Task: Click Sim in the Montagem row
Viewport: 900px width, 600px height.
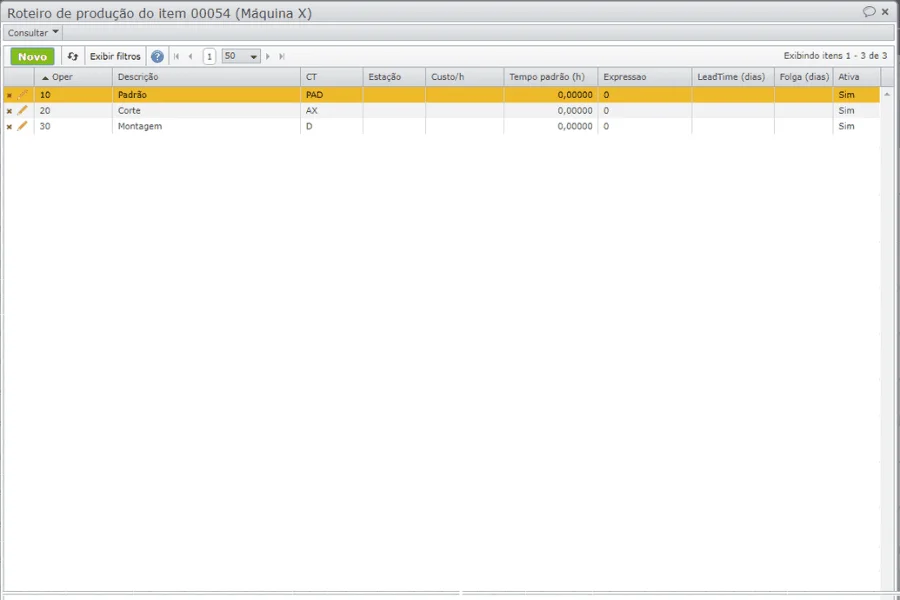Action: coord(846,126)
